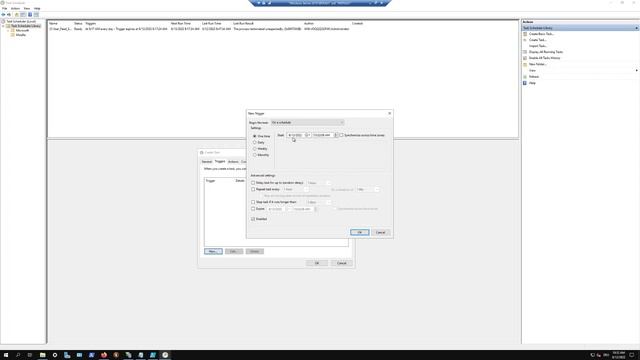Open the Action menu
Screen dimensions: 640x360
tap(15, 8)
